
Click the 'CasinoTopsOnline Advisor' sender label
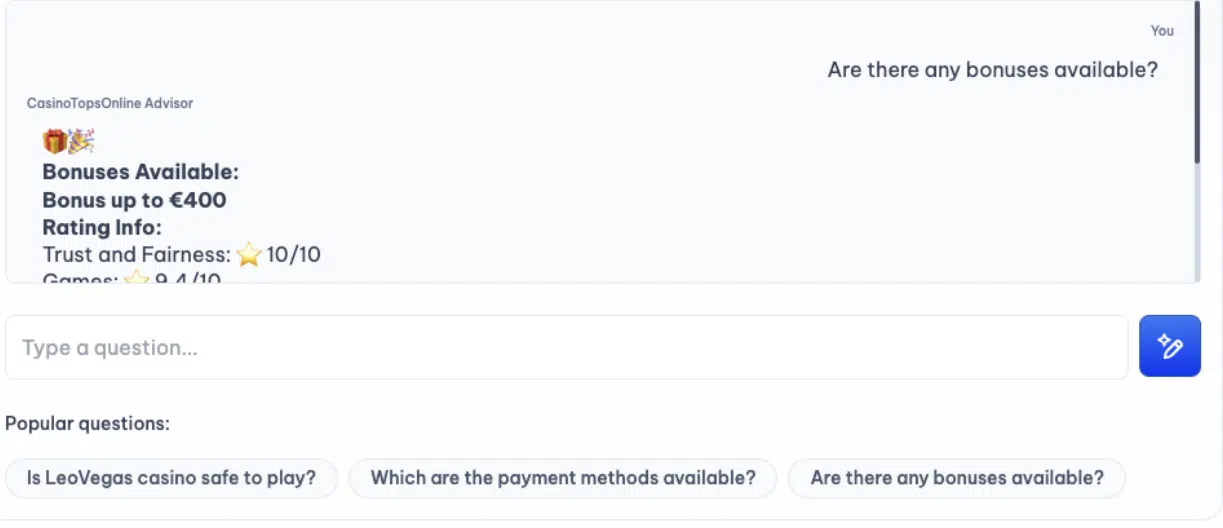[110, 103]
